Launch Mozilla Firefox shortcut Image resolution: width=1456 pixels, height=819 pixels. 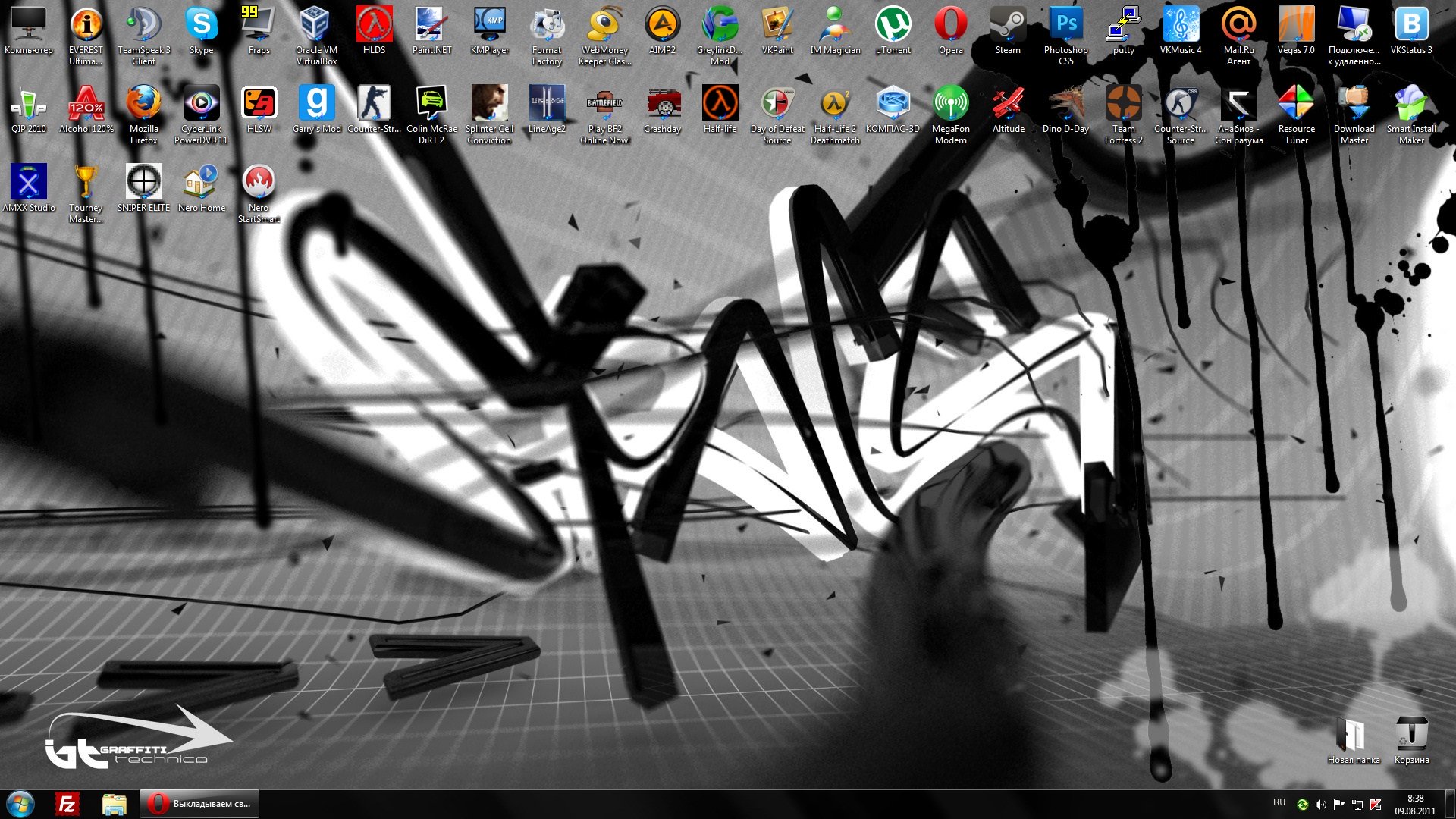143,114
